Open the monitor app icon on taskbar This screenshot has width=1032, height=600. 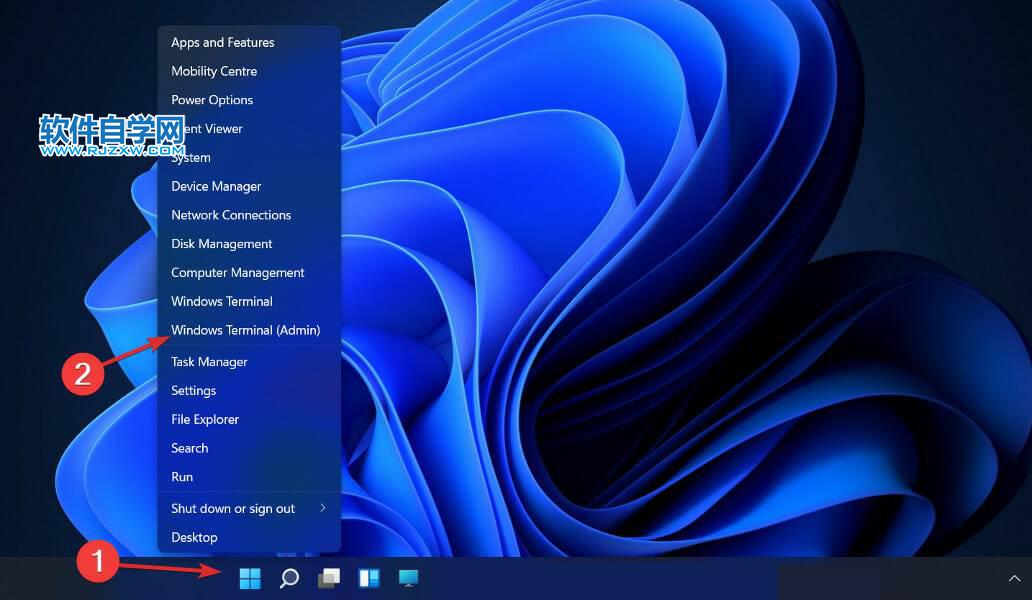coord(408,578)
